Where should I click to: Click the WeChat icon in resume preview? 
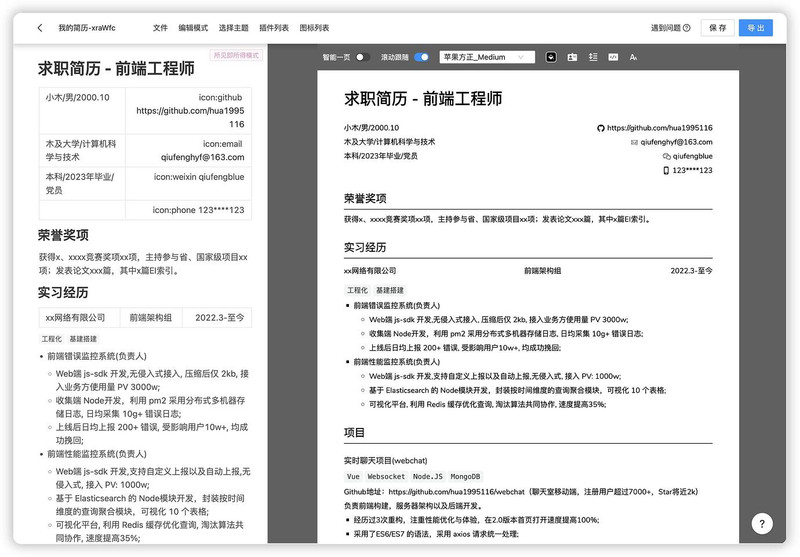666,156
